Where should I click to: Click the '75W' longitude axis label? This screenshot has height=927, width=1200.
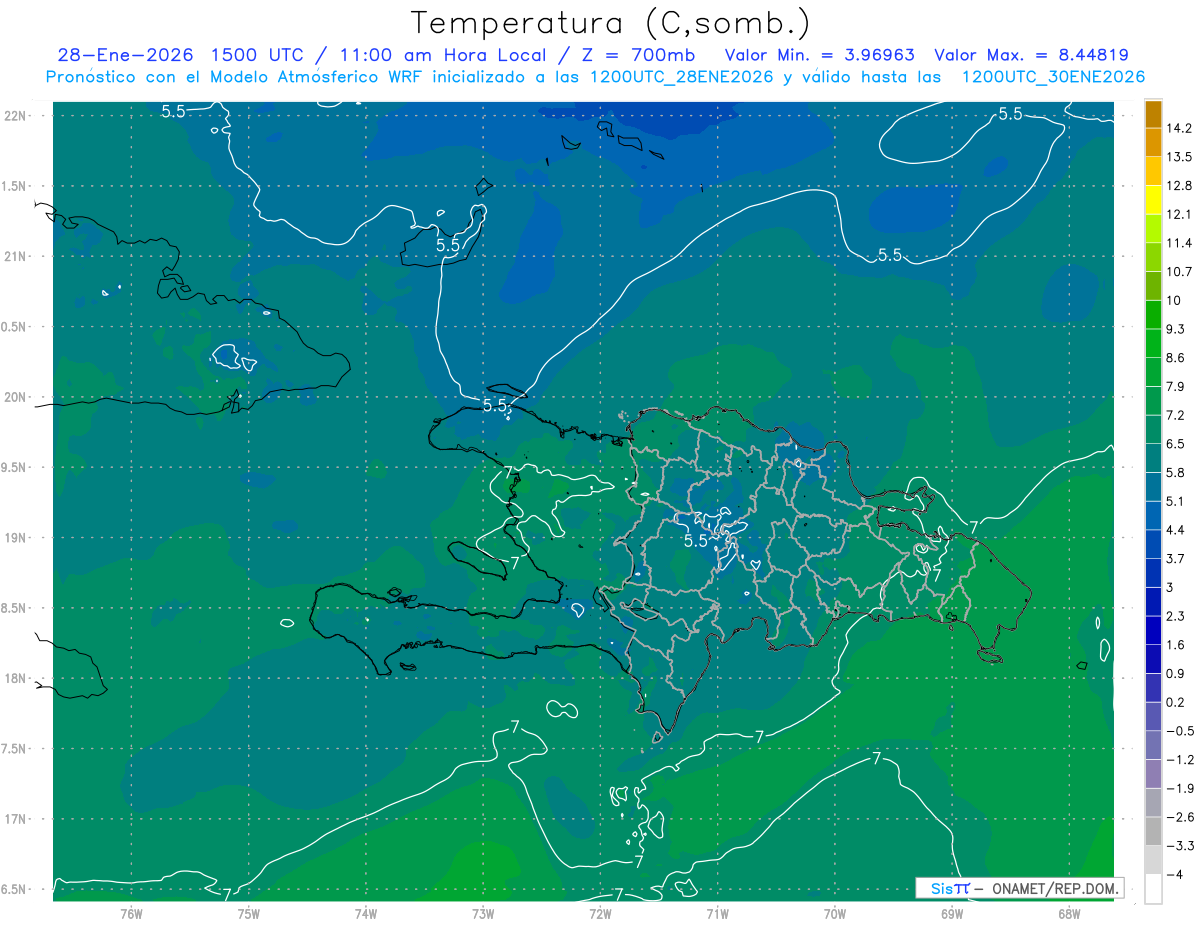248,914
